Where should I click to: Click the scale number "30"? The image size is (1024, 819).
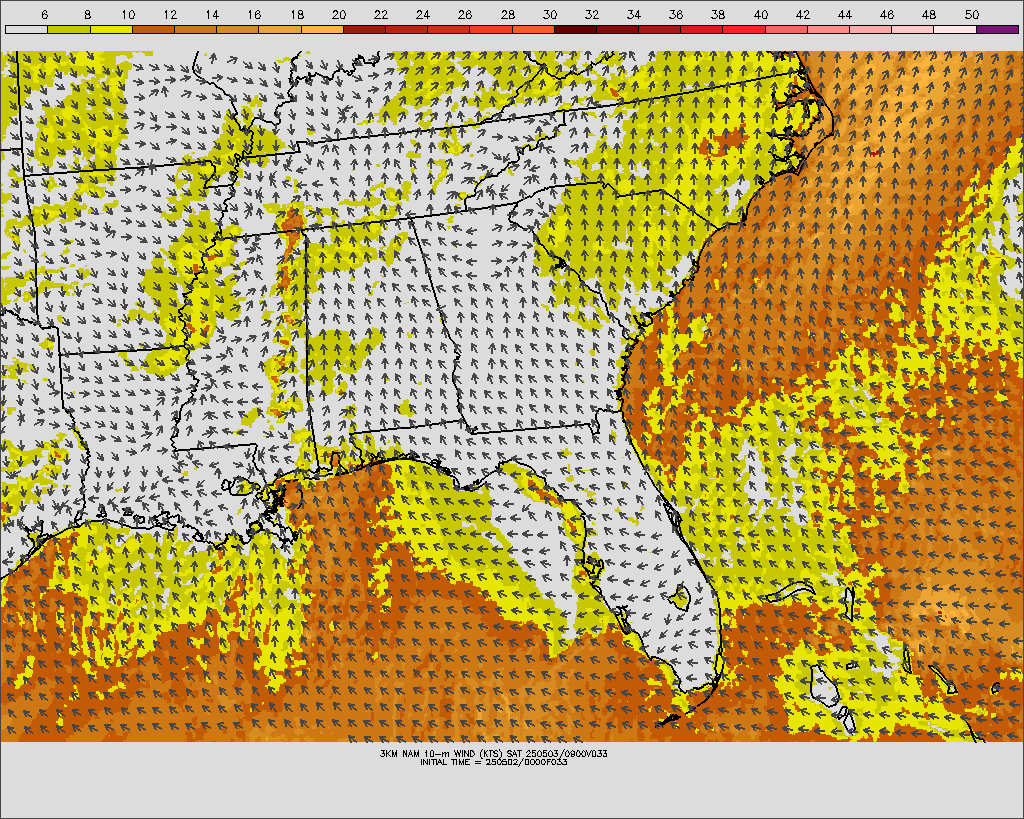pos(550,14)
